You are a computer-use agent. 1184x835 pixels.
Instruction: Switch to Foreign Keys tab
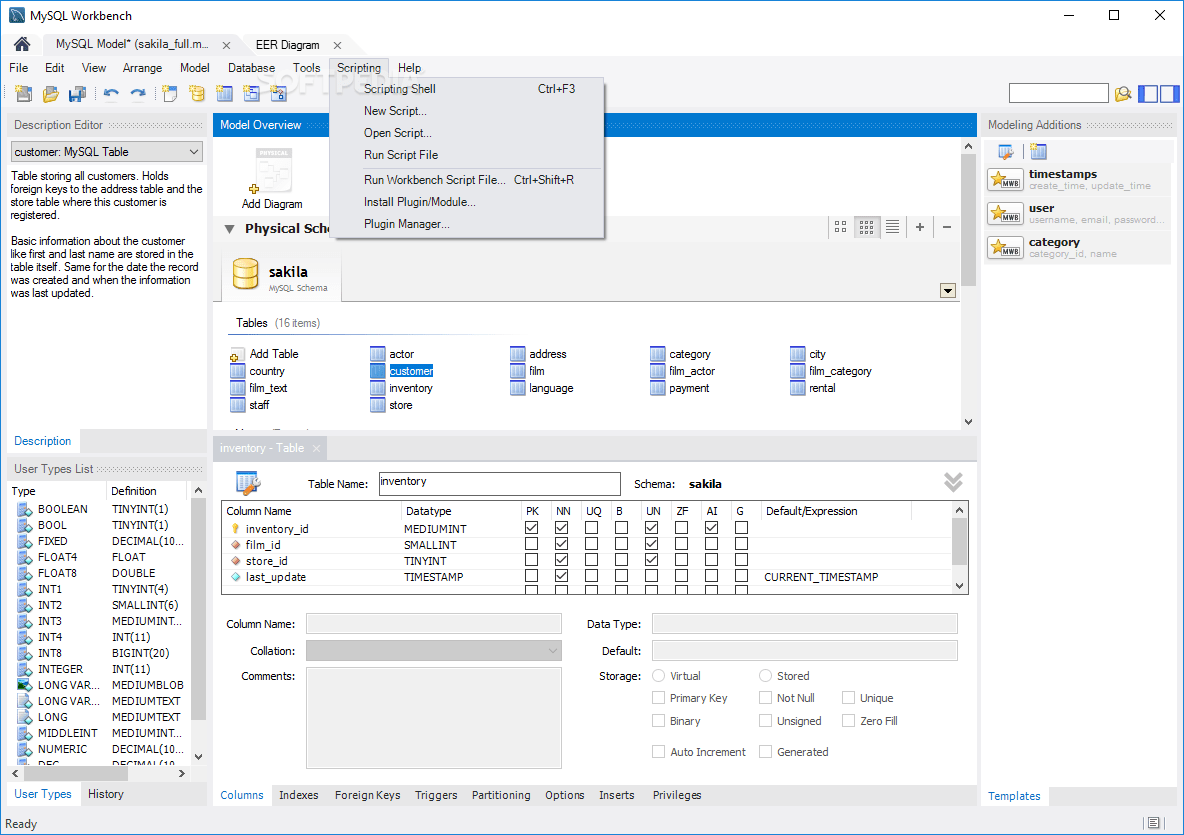tap(368, 795)
